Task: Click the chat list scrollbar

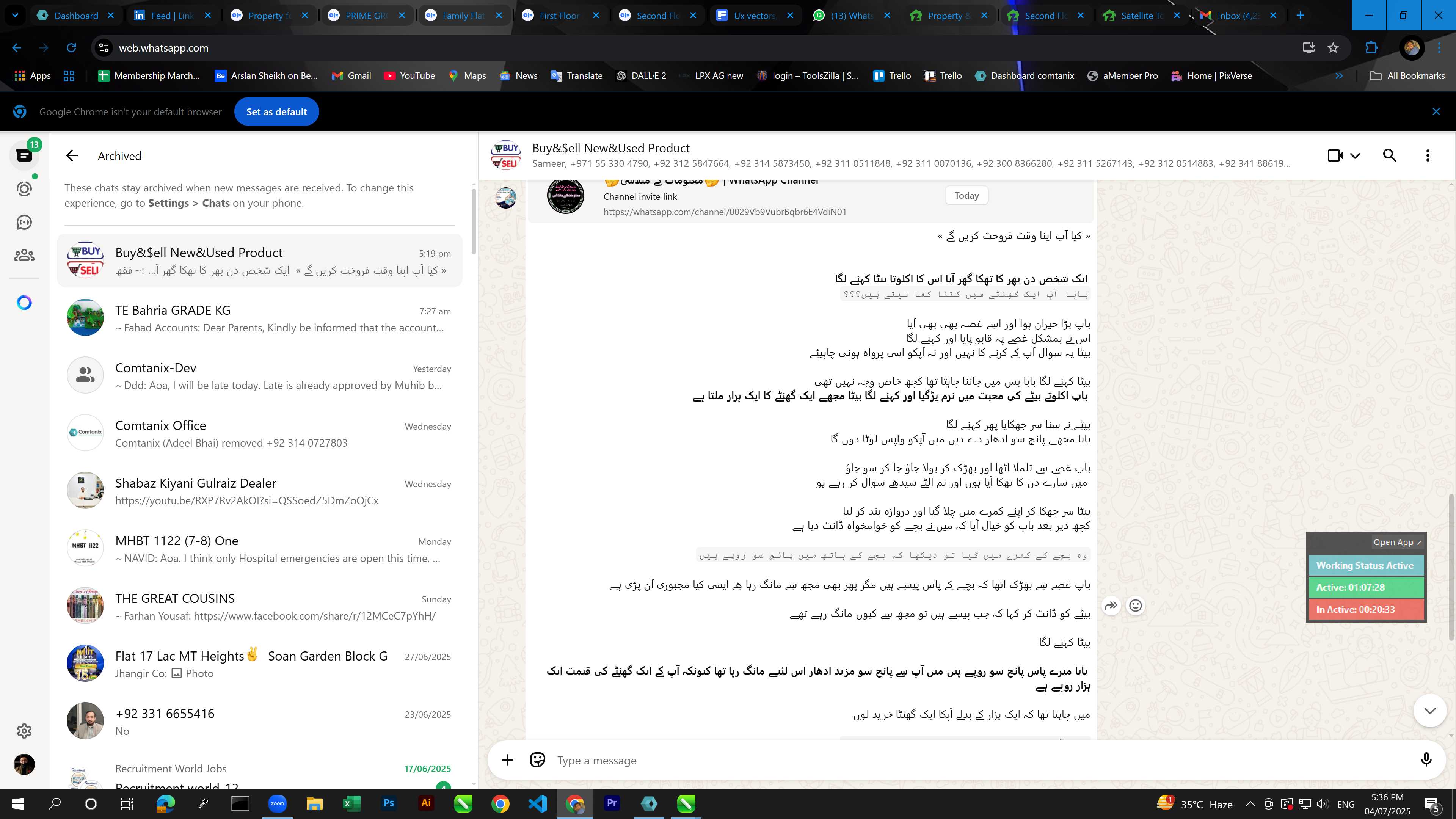Action: [x=474, y=221]
